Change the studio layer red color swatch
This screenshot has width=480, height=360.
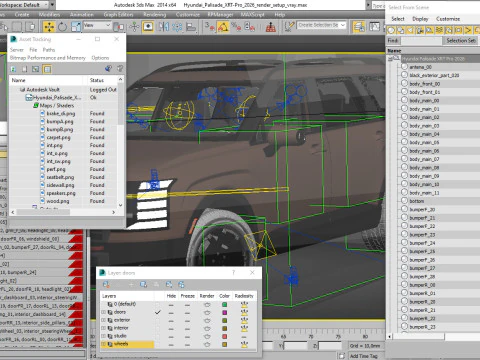pyautogui.click(x=225, y=337)
